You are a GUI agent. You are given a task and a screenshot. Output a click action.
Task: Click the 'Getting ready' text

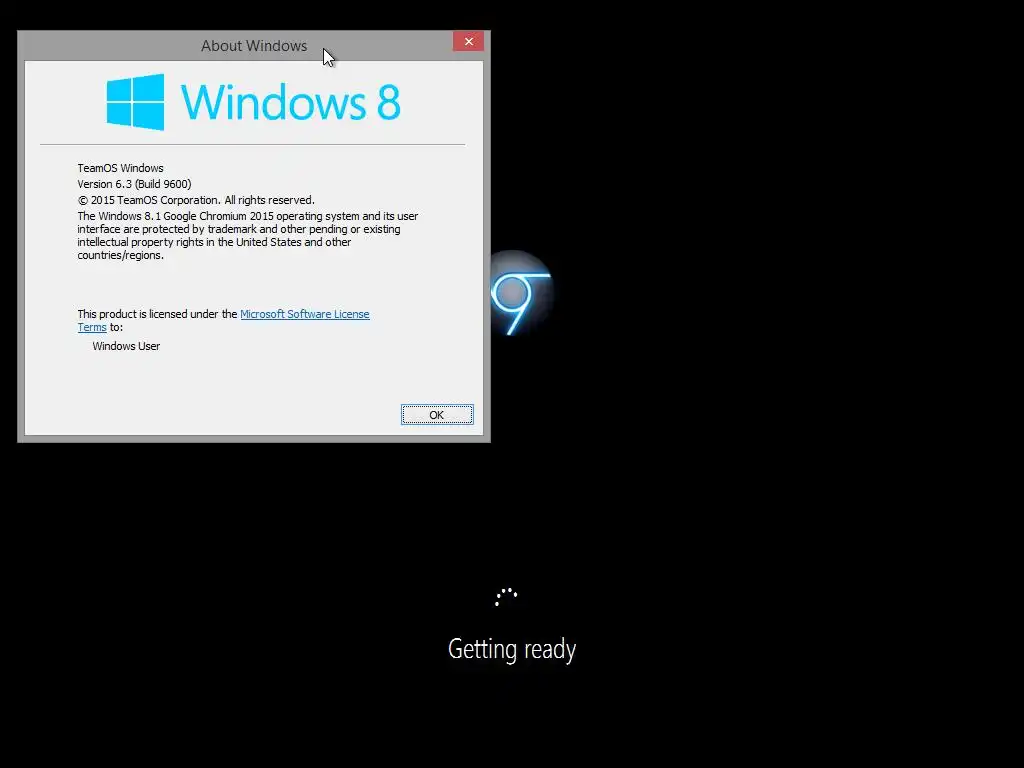[x=512, y=649]
